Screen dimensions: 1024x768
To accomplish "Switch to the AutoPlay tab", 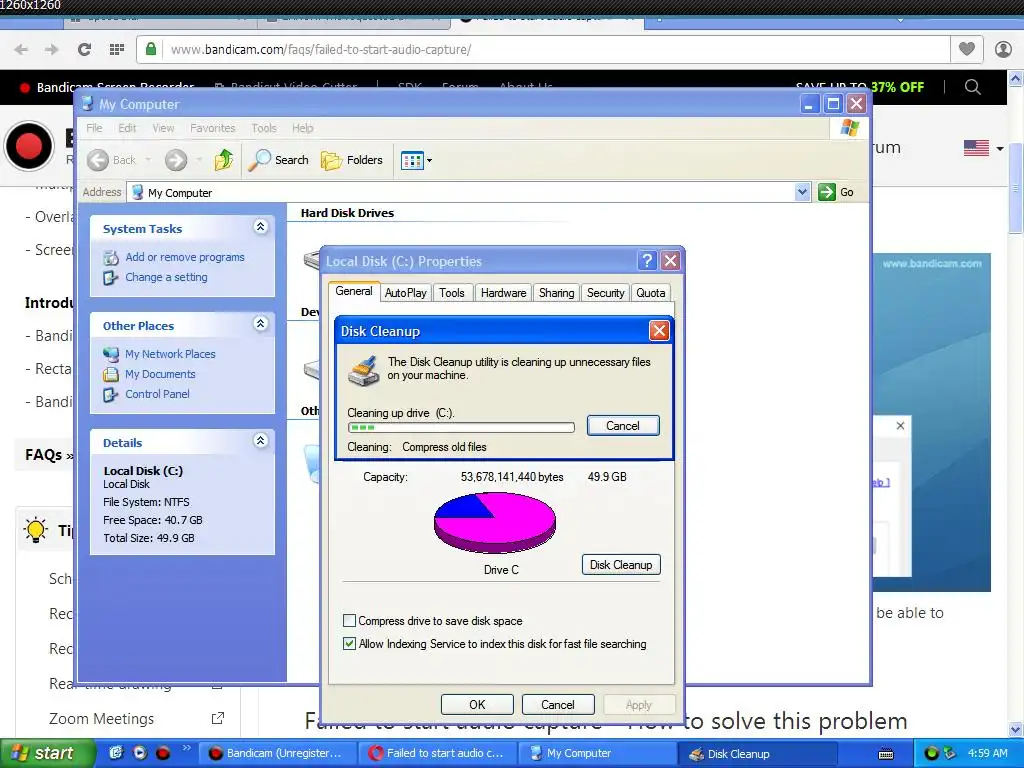I will click(x=406, y=293).
